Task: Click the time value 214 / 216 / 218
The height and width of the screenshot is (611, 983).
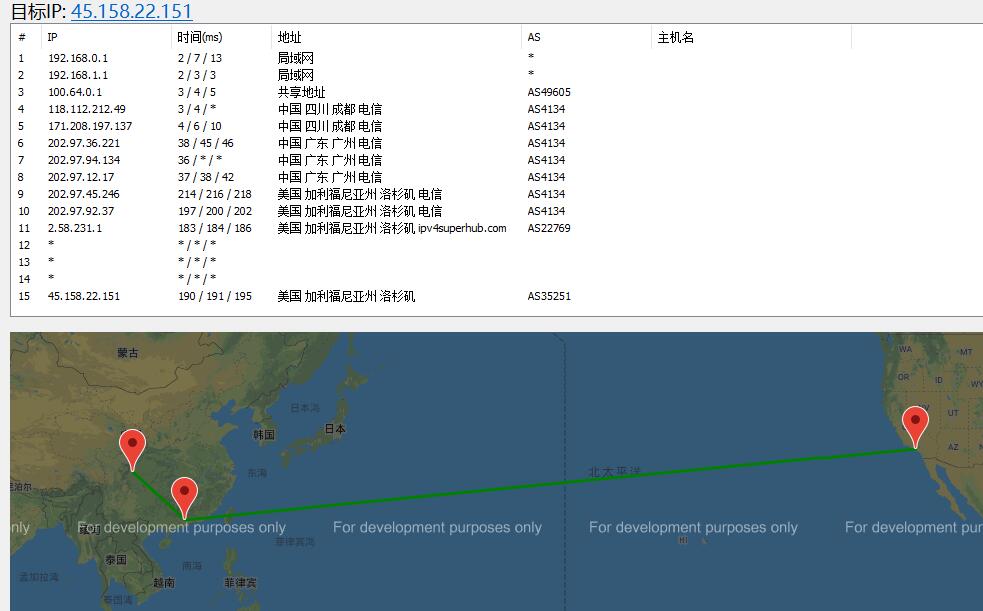Action: click(214, 194)
